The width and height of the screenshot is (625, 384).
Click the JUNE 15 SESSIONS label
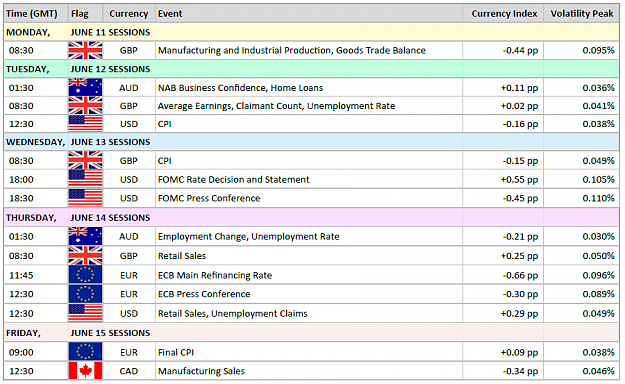point(110,333)
